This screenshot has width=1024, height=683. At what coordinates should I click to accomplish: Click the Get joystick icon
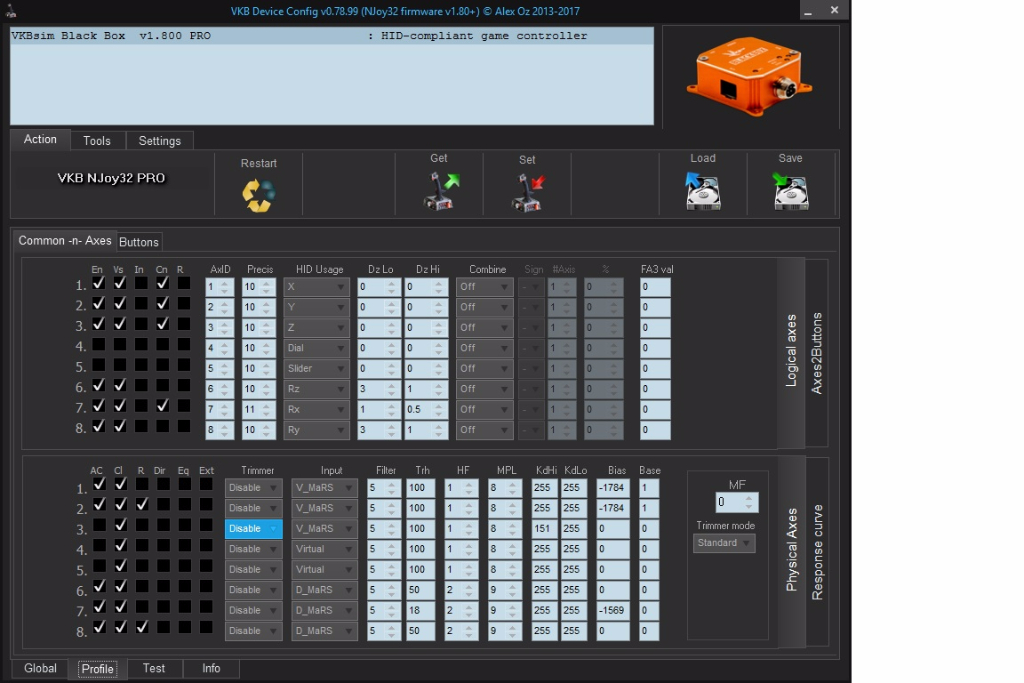point(442,191)
